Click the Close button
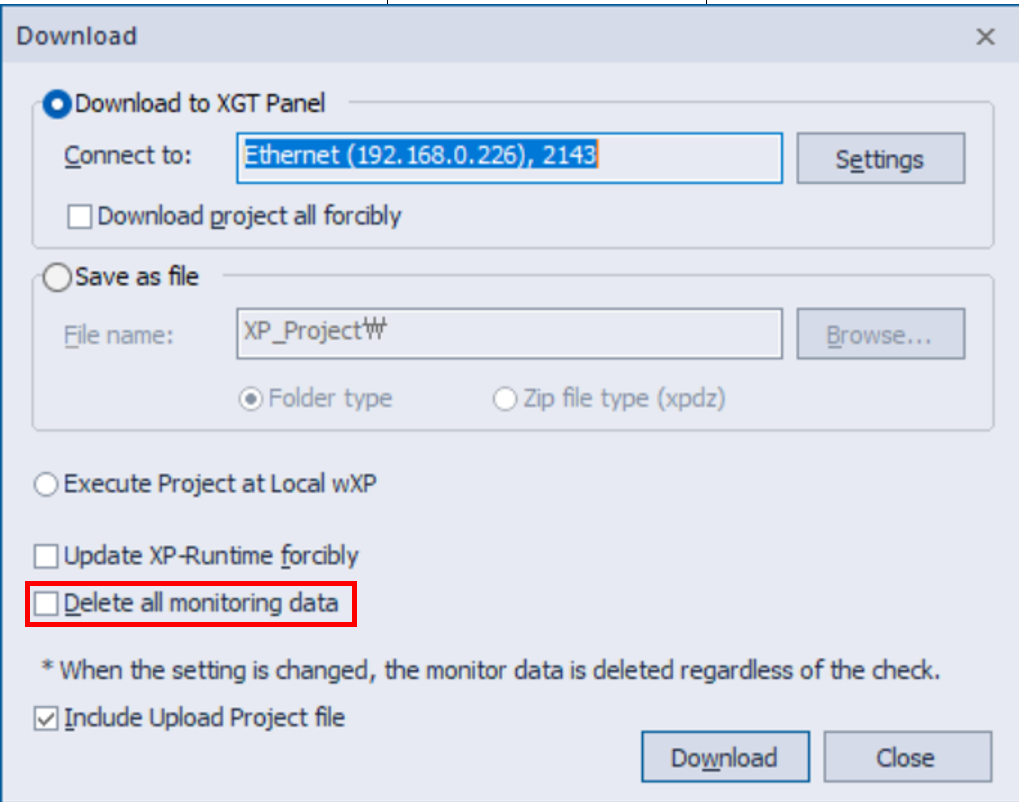Viewport: 1019px width, 802px height. [x=906, y=756]
